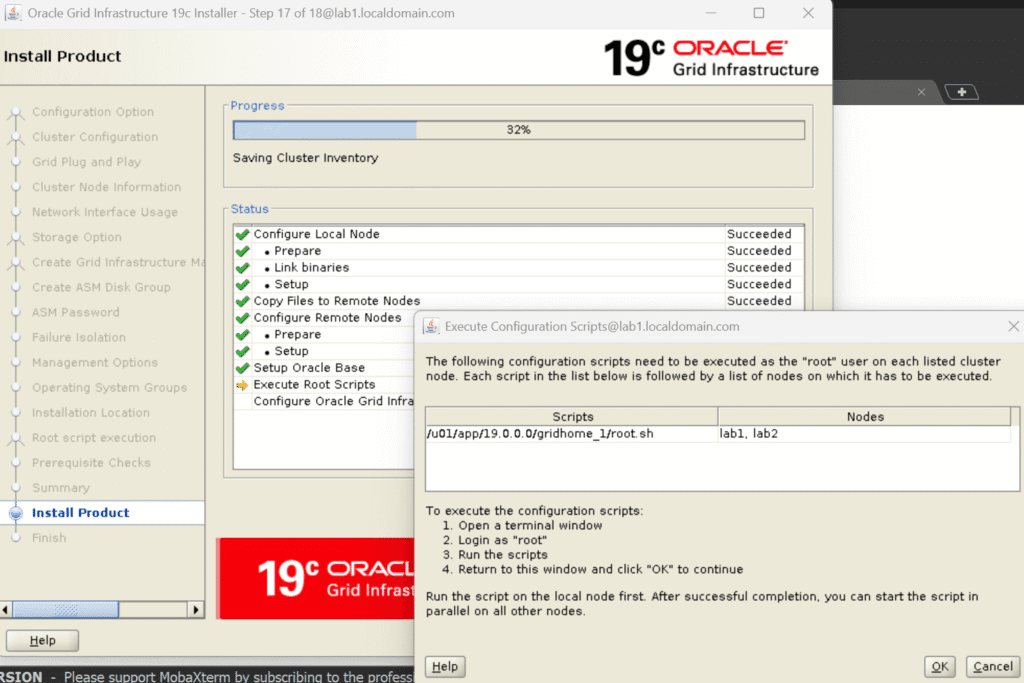Click the Configuration Option step bullet icon
Viewport: 1024px width, 683px height.
16,113
